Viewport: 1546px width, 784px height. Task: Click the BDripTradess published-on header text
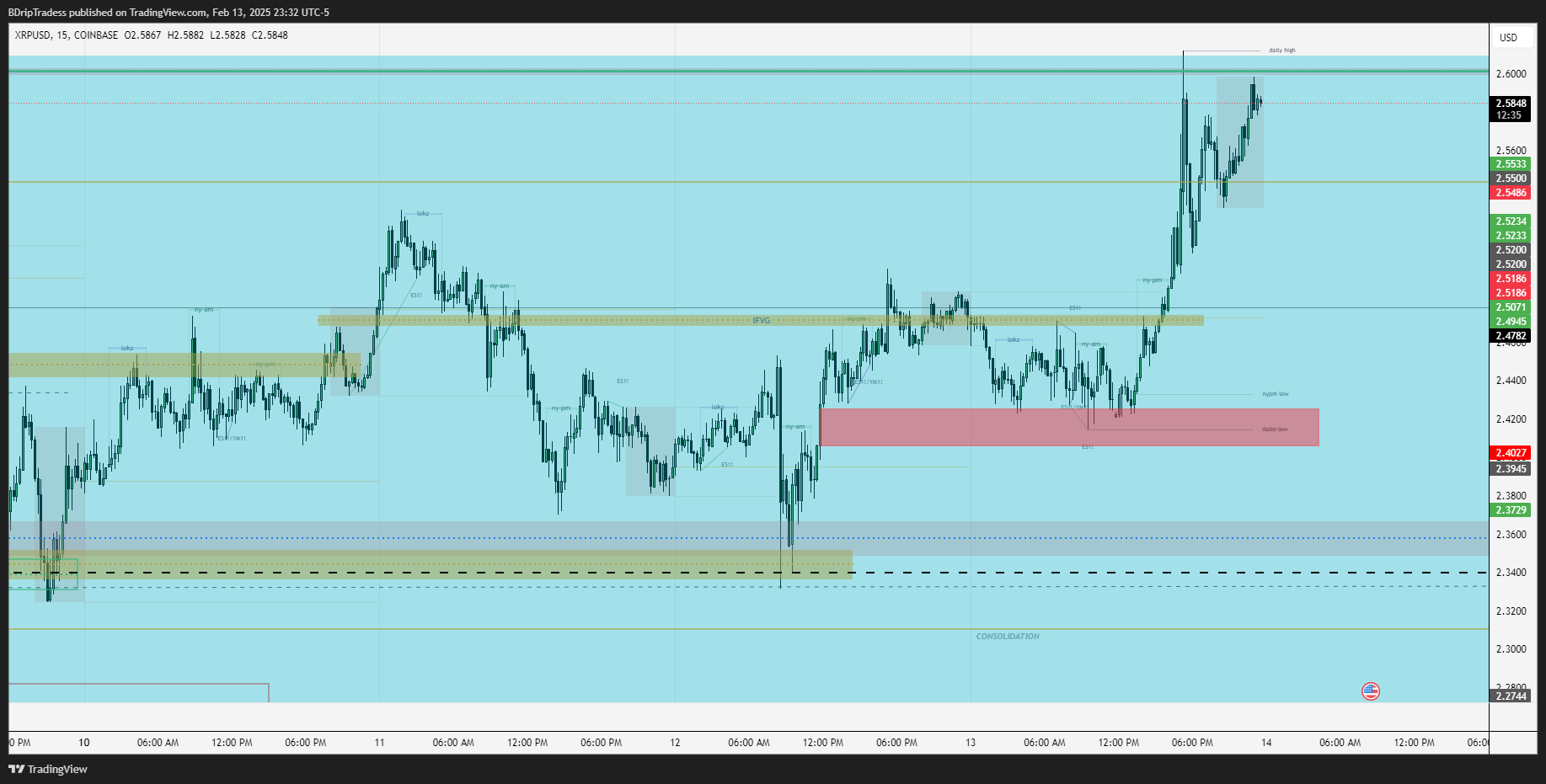169,13
